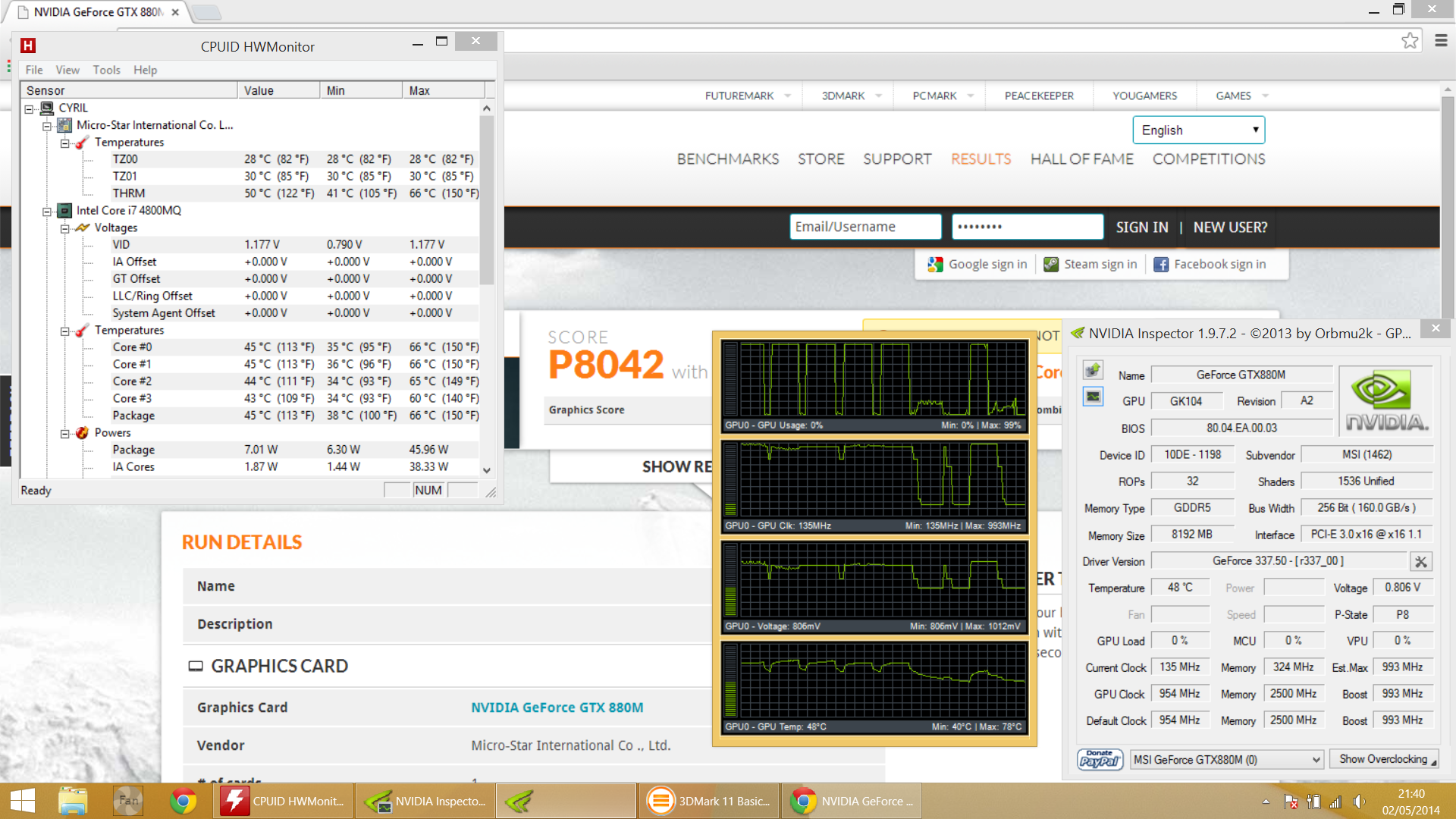Open the COMPETITIONS page
The width and height of the screenshot is (1456, 819).
1209,159
